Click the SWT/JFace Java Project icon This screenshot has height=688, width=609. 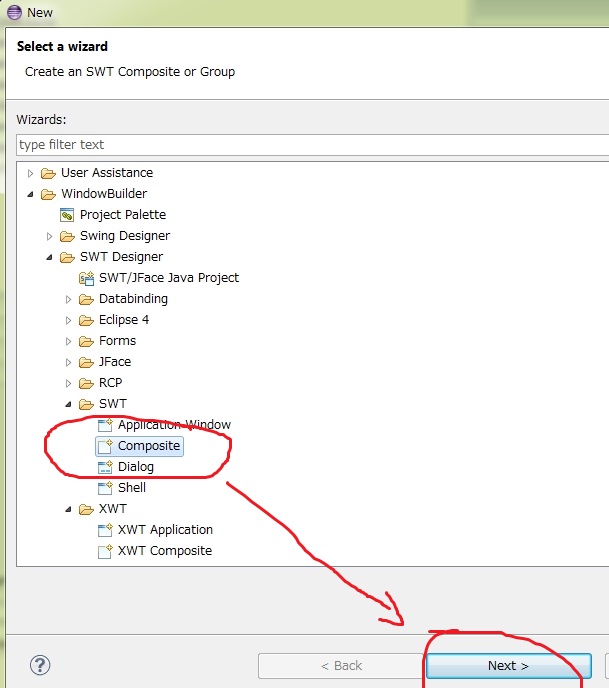point(86,278)
